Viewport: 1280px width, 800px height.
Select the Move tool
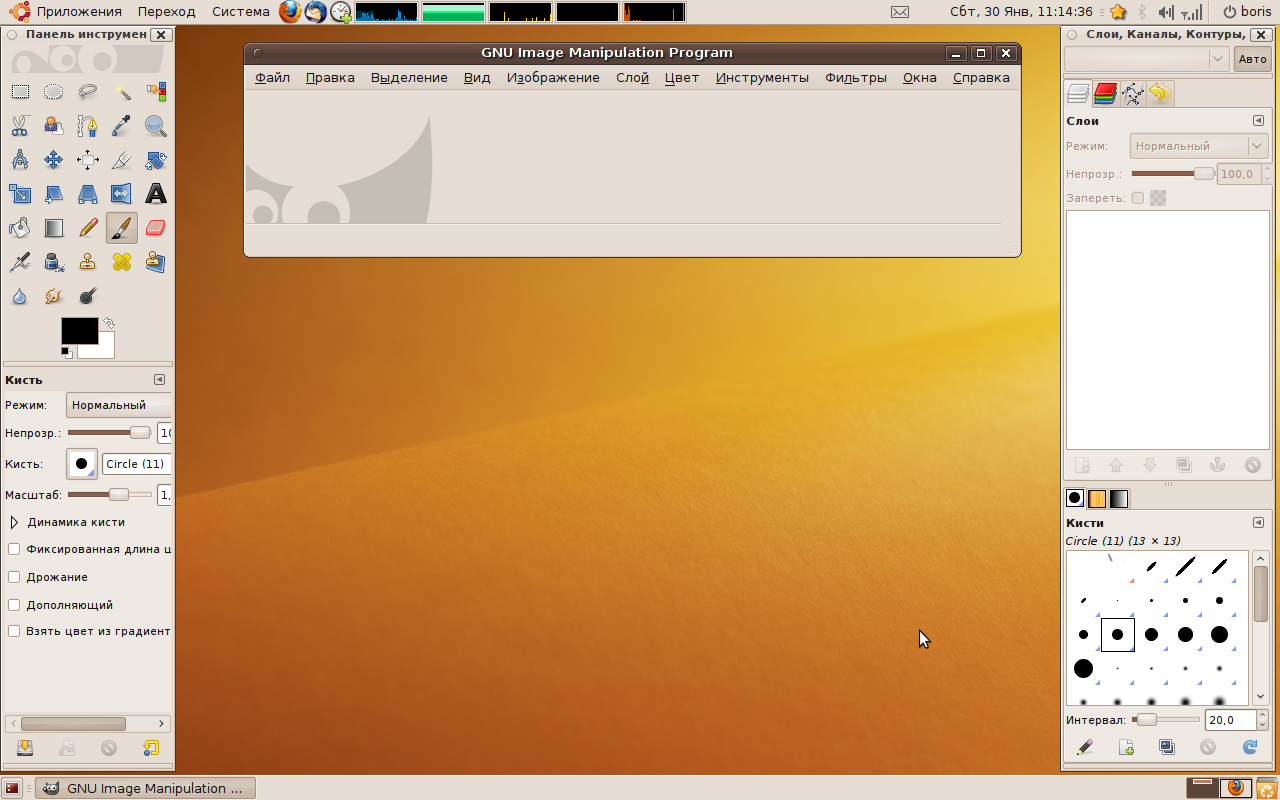(54, 160)
